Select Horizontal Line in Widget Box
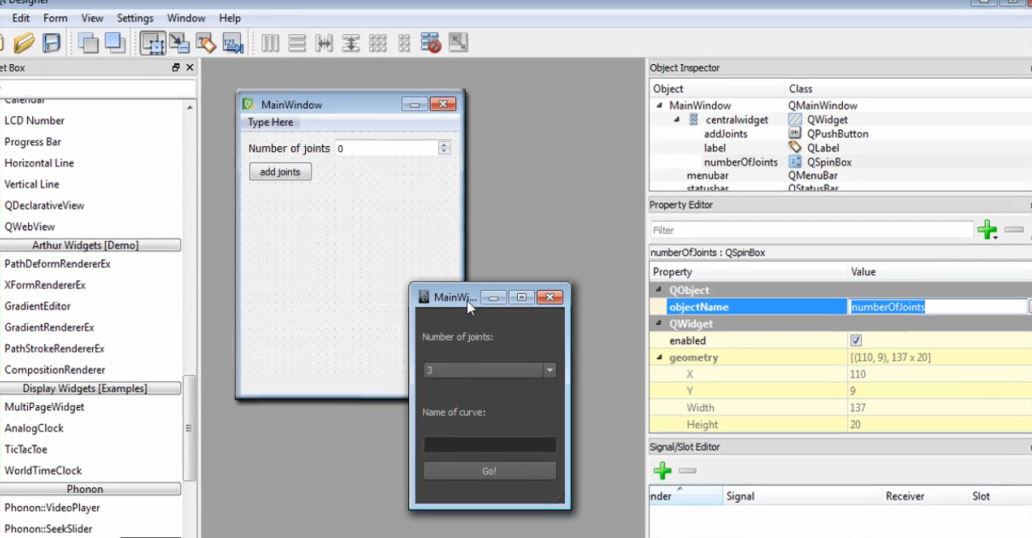The image size is (1032, 538). pos(39,163)
